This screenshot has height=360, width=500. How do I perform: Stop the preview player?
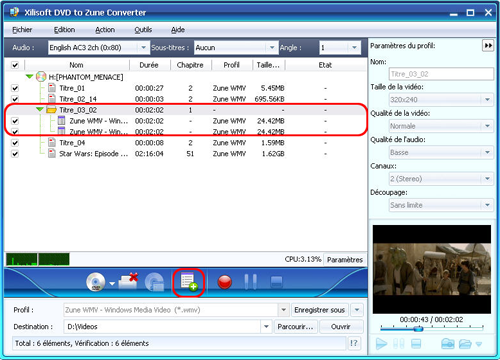point(416,343)
